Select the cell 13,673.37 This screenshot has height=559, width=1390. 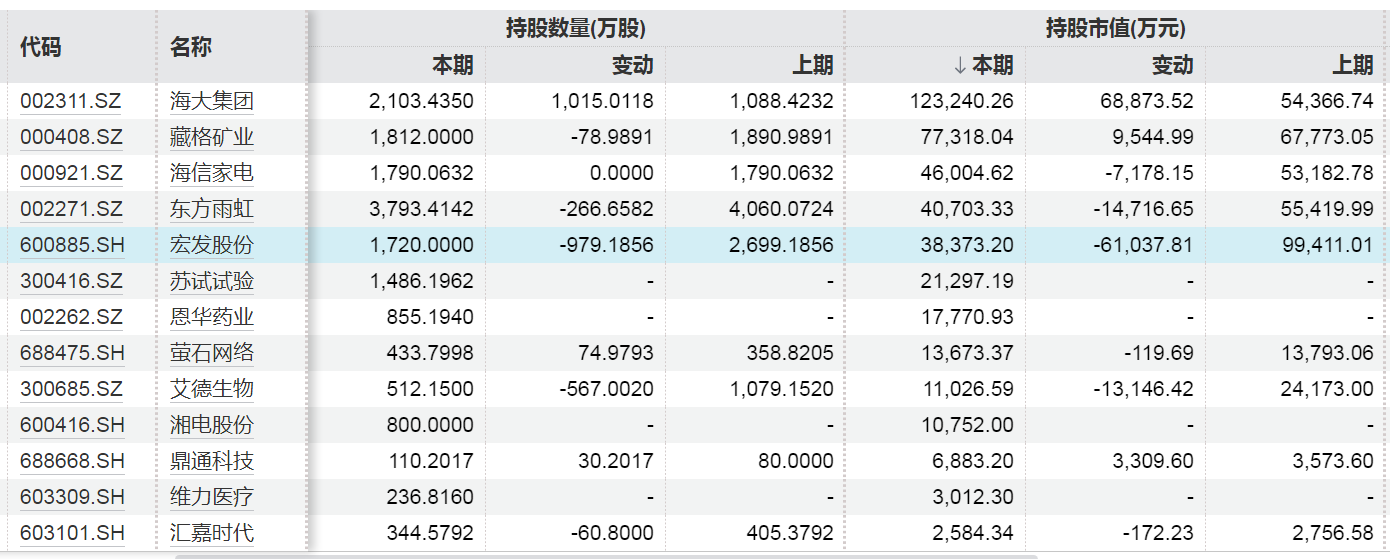967,353
